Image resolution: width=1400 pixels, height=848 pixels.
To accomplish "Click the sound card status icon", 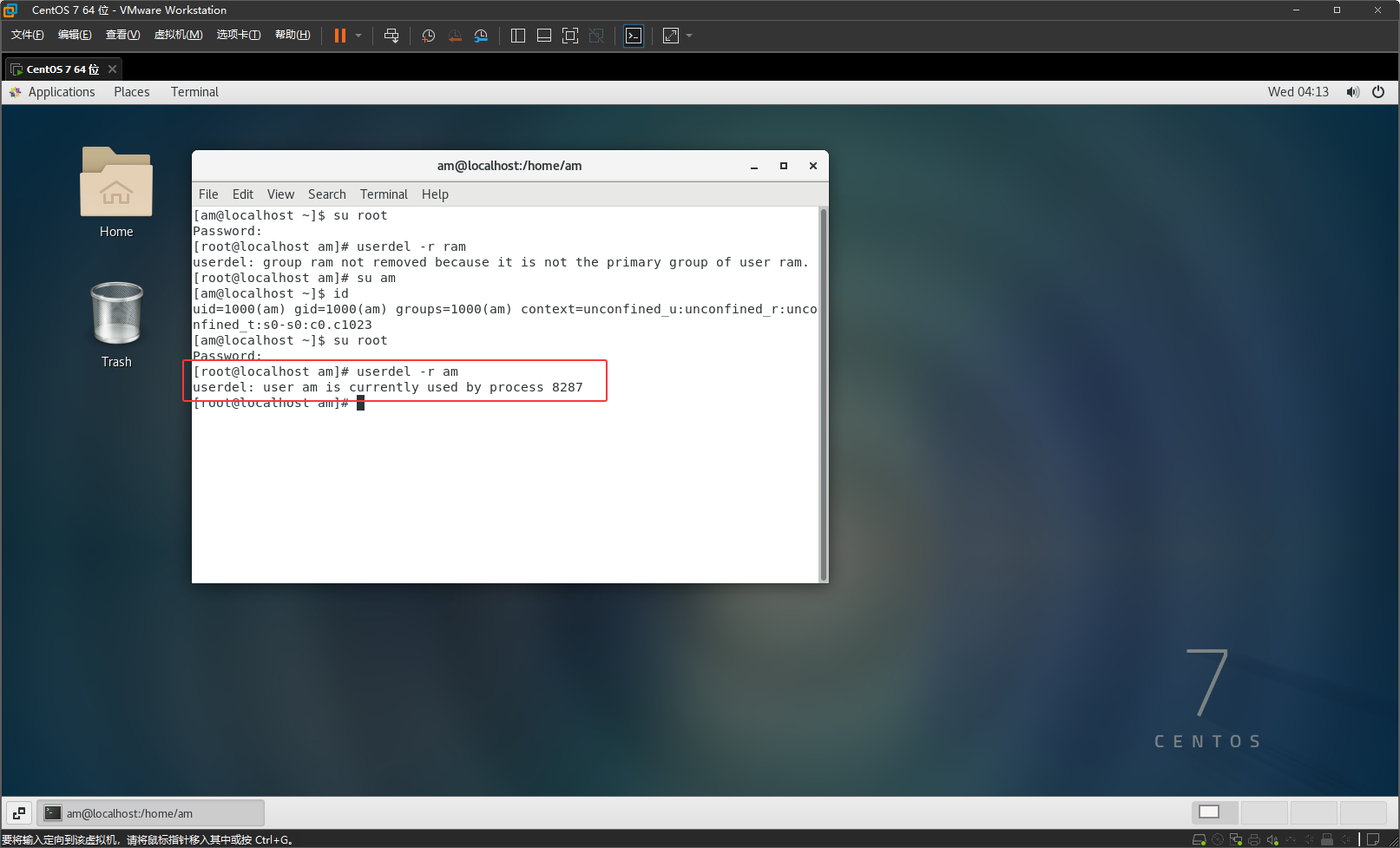I will pyautogui.click(x=1272, y=839).
